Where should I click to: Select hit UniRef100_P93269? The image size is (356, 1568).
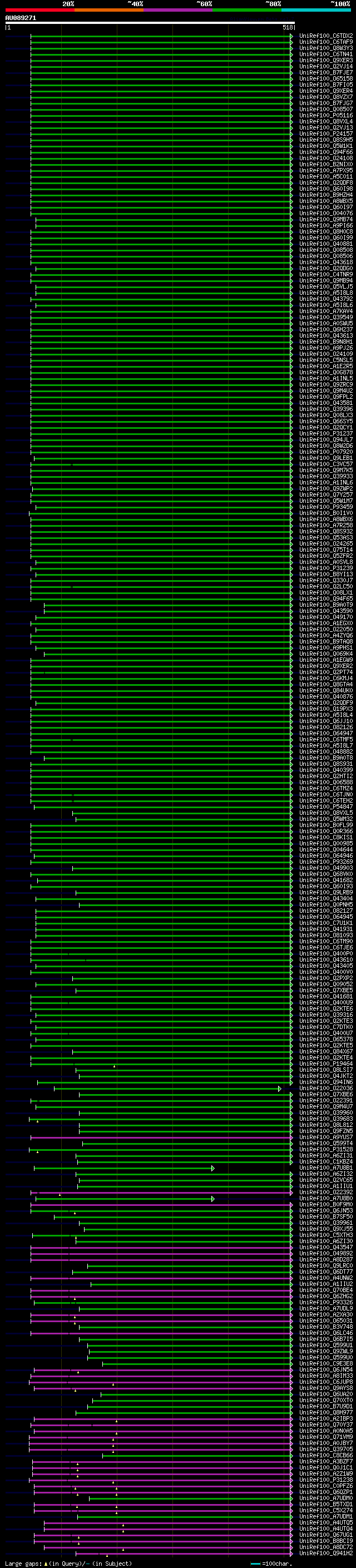[326, 862]
